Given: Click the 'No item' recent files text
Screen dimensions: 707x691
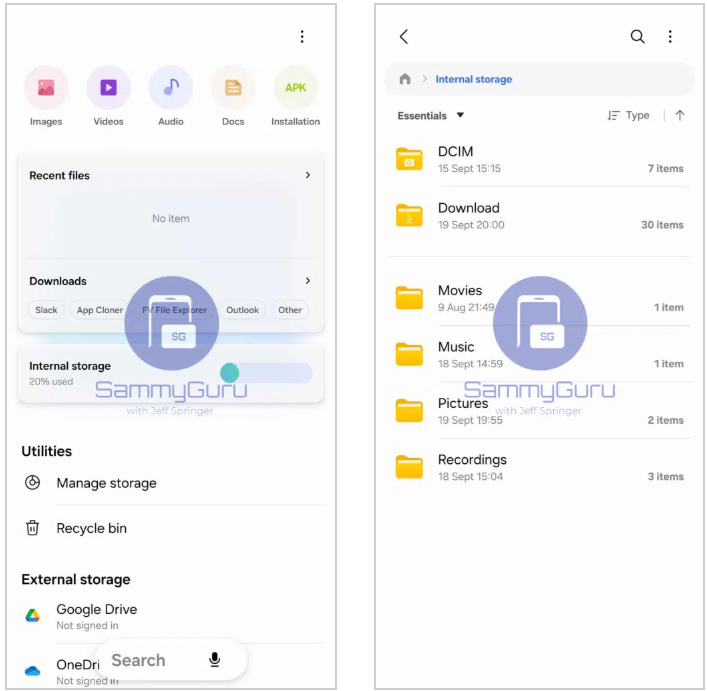Looking at the screenshot, I should 170,218.
